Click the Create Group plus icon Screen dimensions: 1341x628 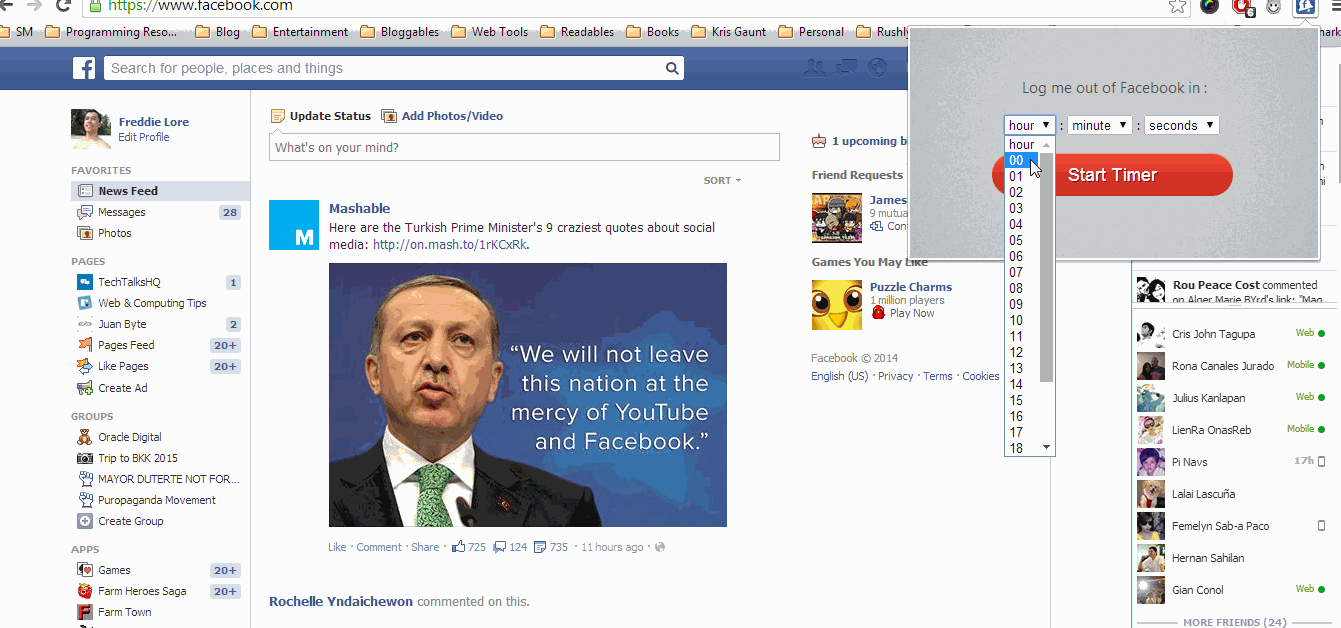85,521
